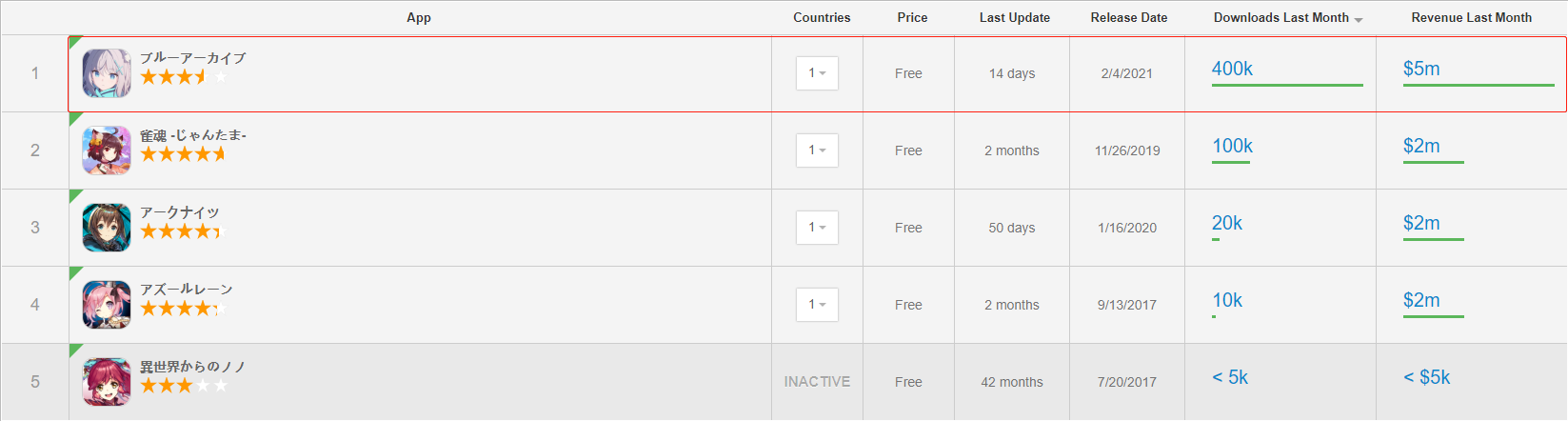
Task: Click the star rating under 異世界からのノノ
Action: (184, 386)
